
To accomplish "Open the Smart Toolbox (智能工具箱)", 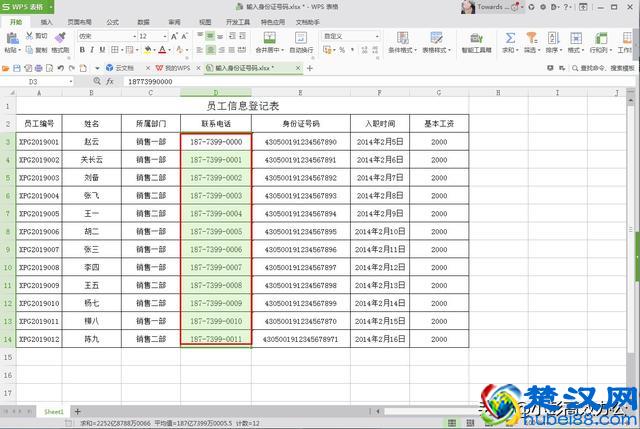I will [476, 42].
